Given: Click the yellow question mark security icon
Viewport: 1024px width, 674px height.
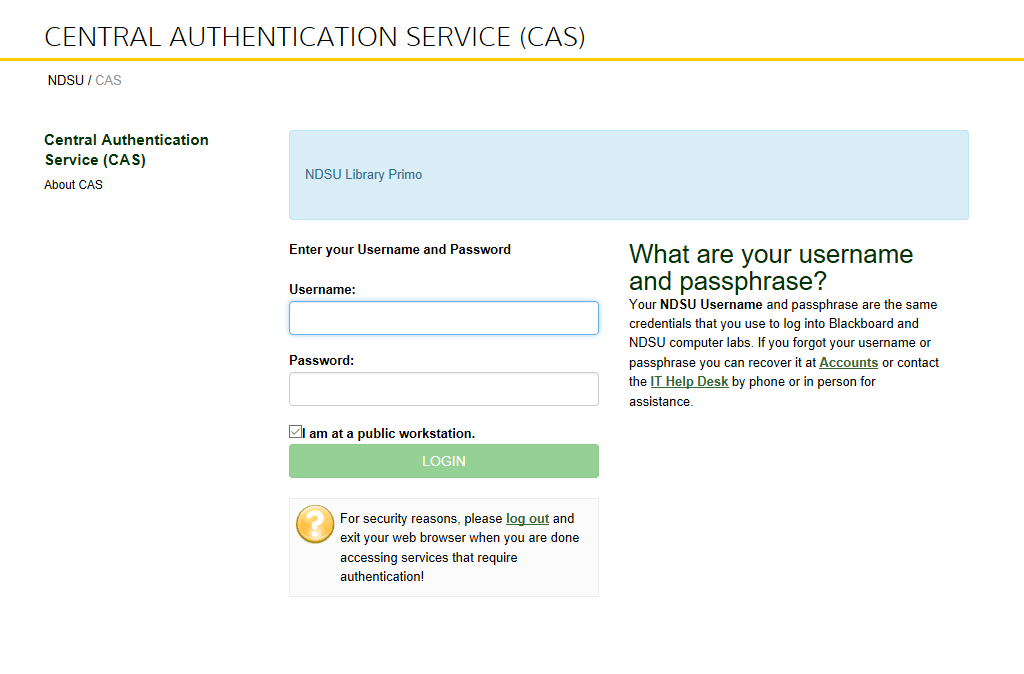Looking at the screenshot, I should (315, 524).
